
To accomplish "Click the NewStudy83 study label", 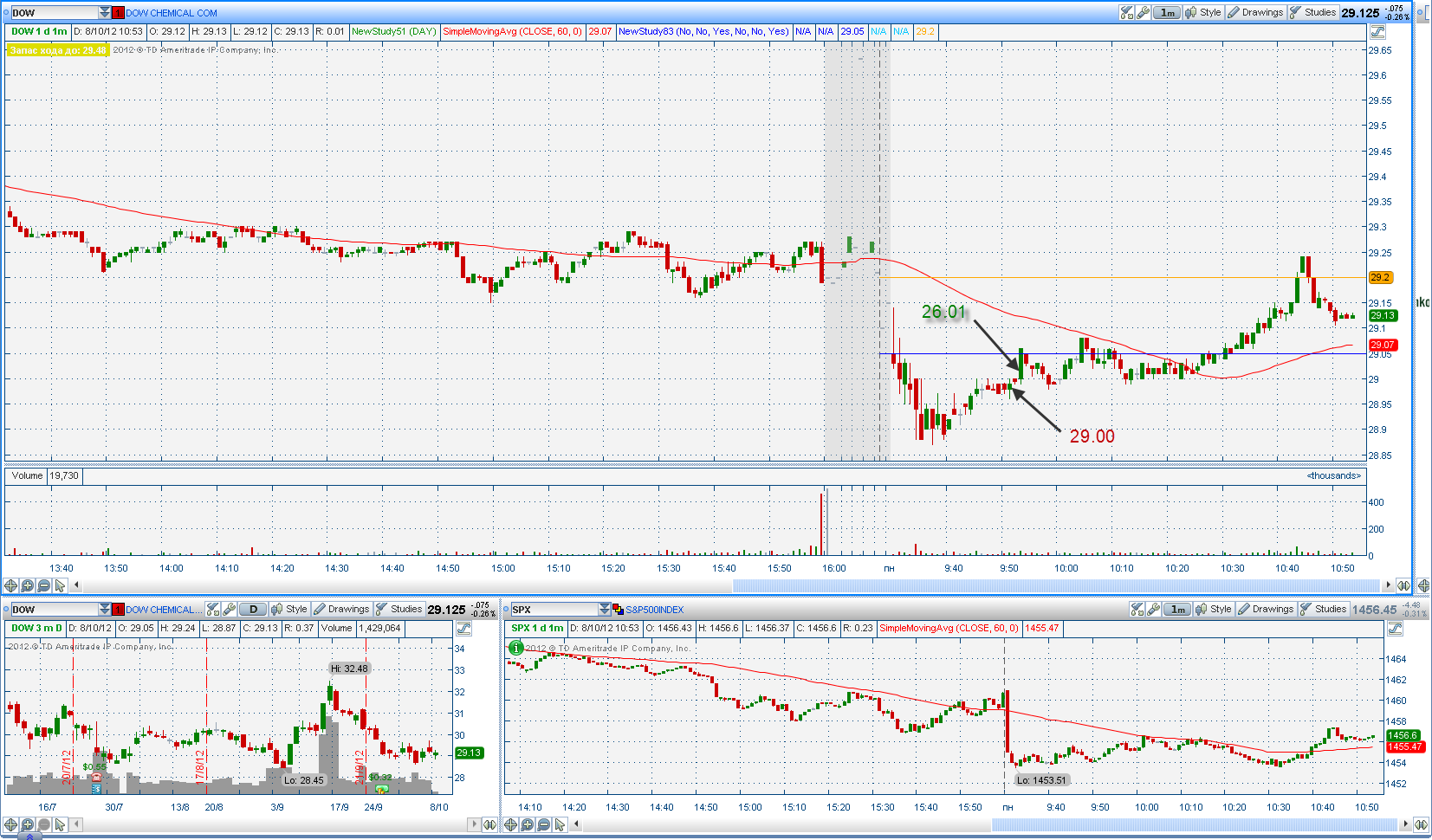I will coord(703,31).
